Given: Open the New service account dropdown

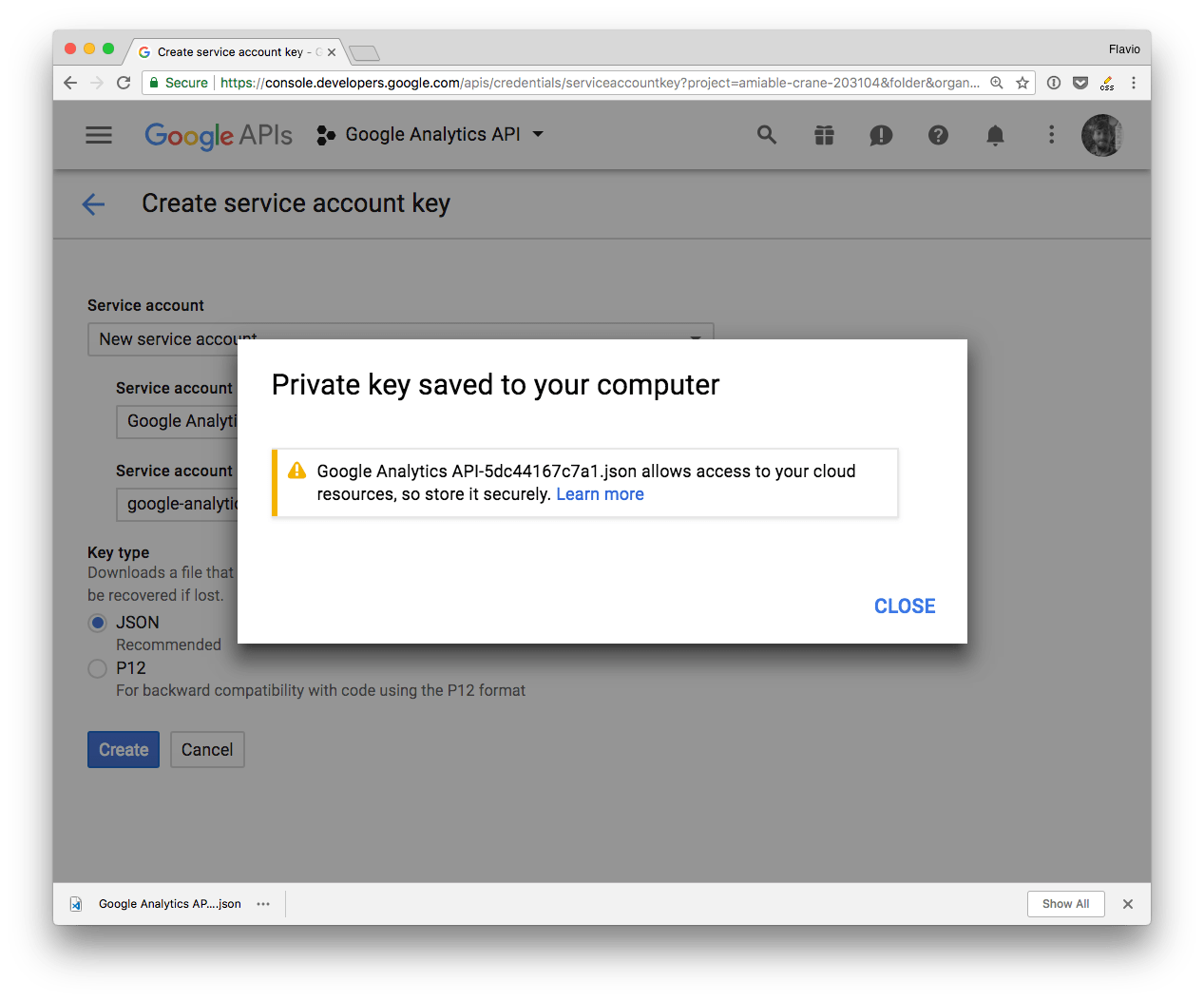Looking at the screenshot, I should coord(400,339).
